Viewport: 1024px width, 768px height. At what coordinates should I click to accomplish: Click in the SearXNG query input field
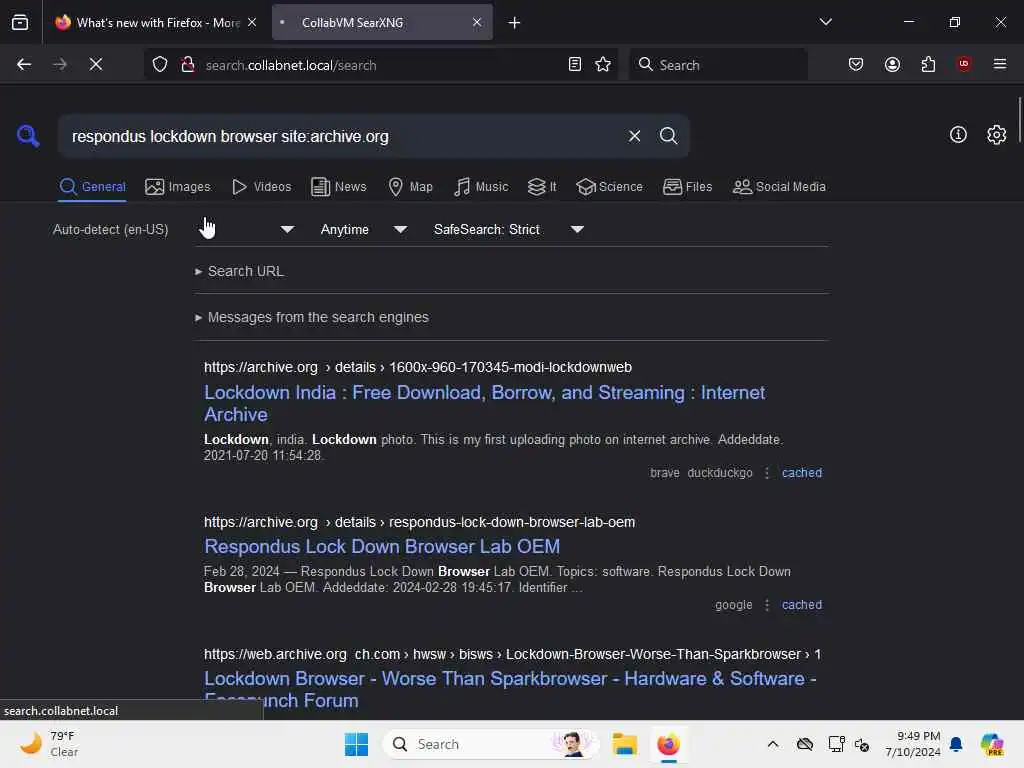point(340,136)
